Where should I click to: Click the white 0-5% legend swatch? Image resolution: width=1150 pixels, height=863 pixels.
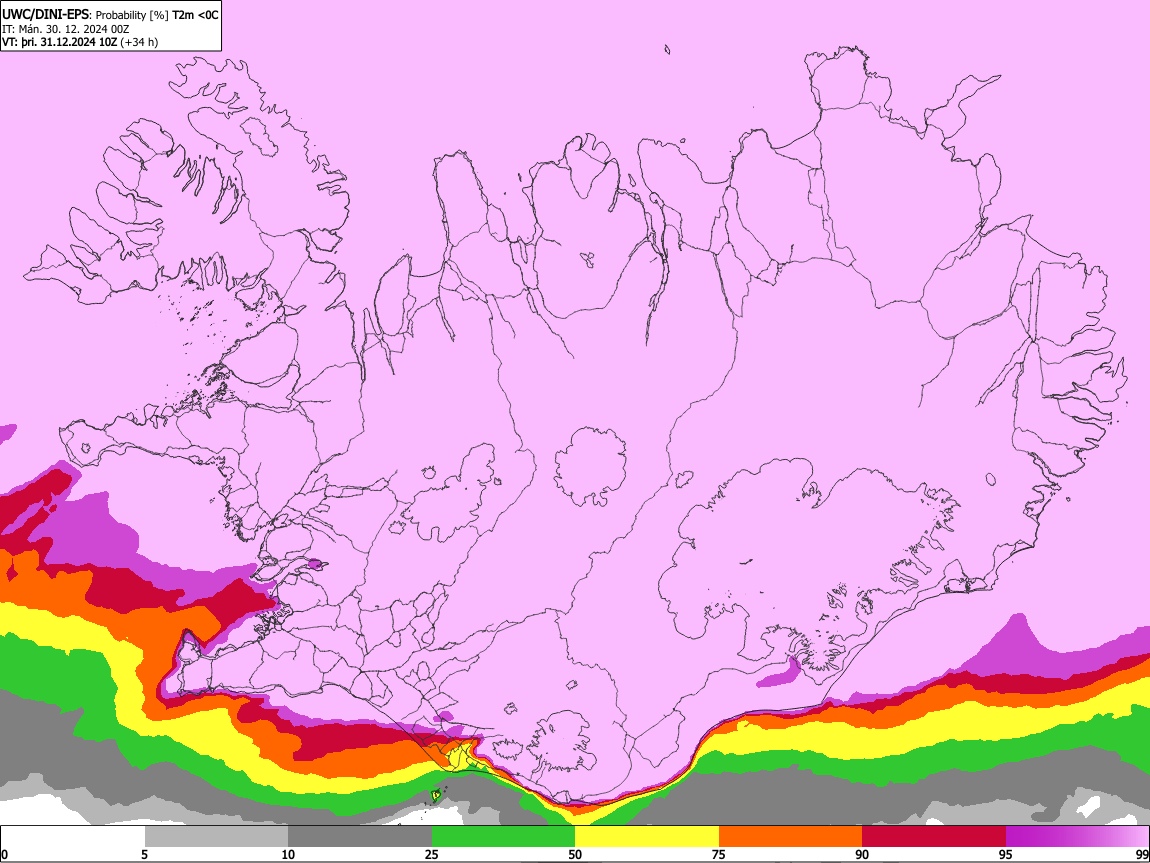(73, 837)
